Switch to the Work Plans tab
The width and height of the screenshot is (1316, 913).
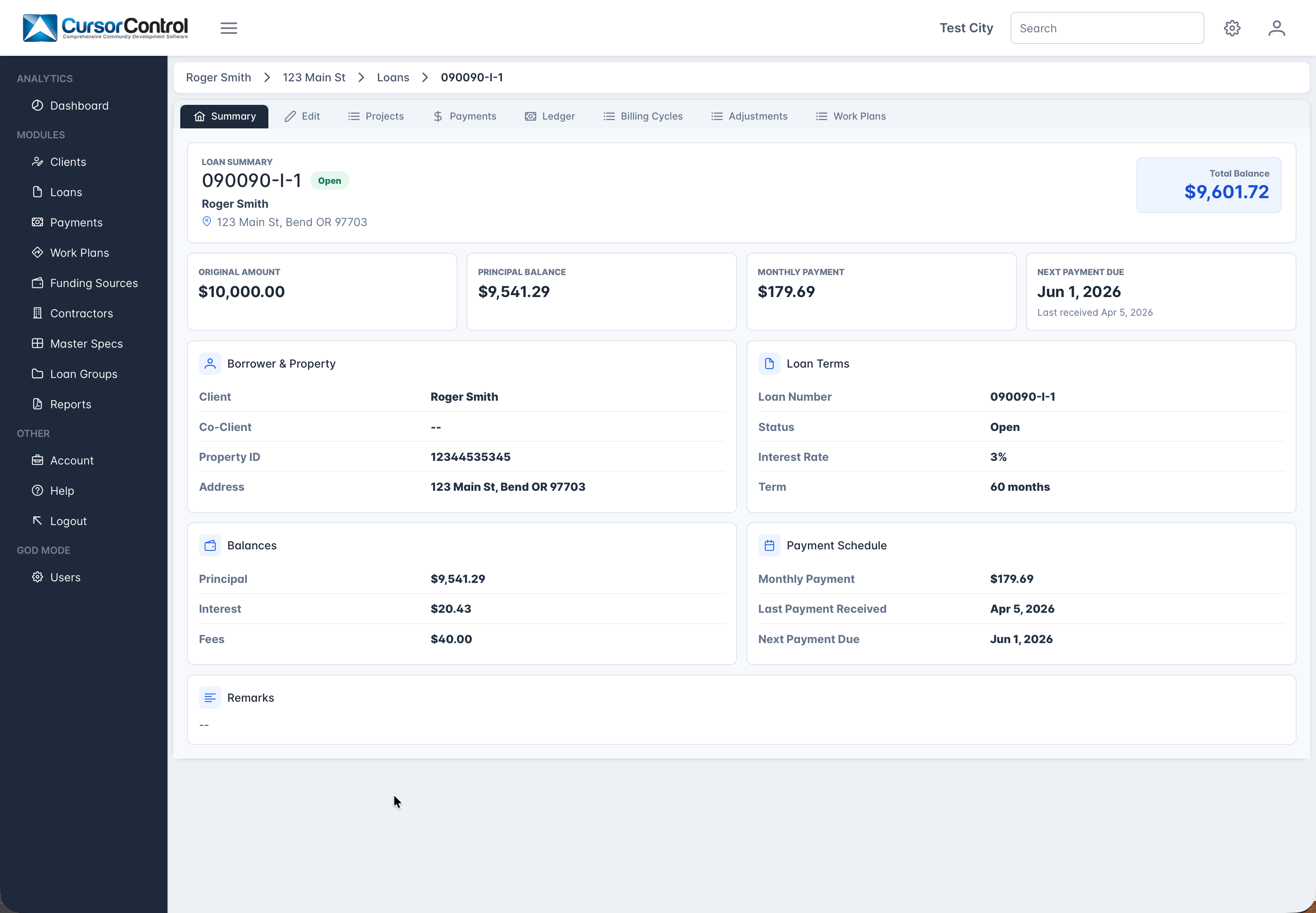tap(851, 116)
